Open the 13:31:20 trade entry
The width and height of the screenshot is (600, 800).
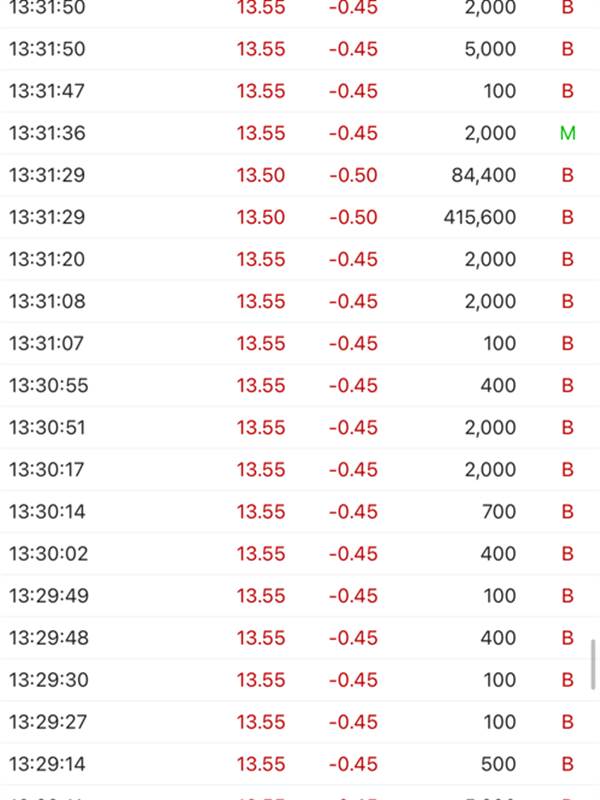point(300,259)
